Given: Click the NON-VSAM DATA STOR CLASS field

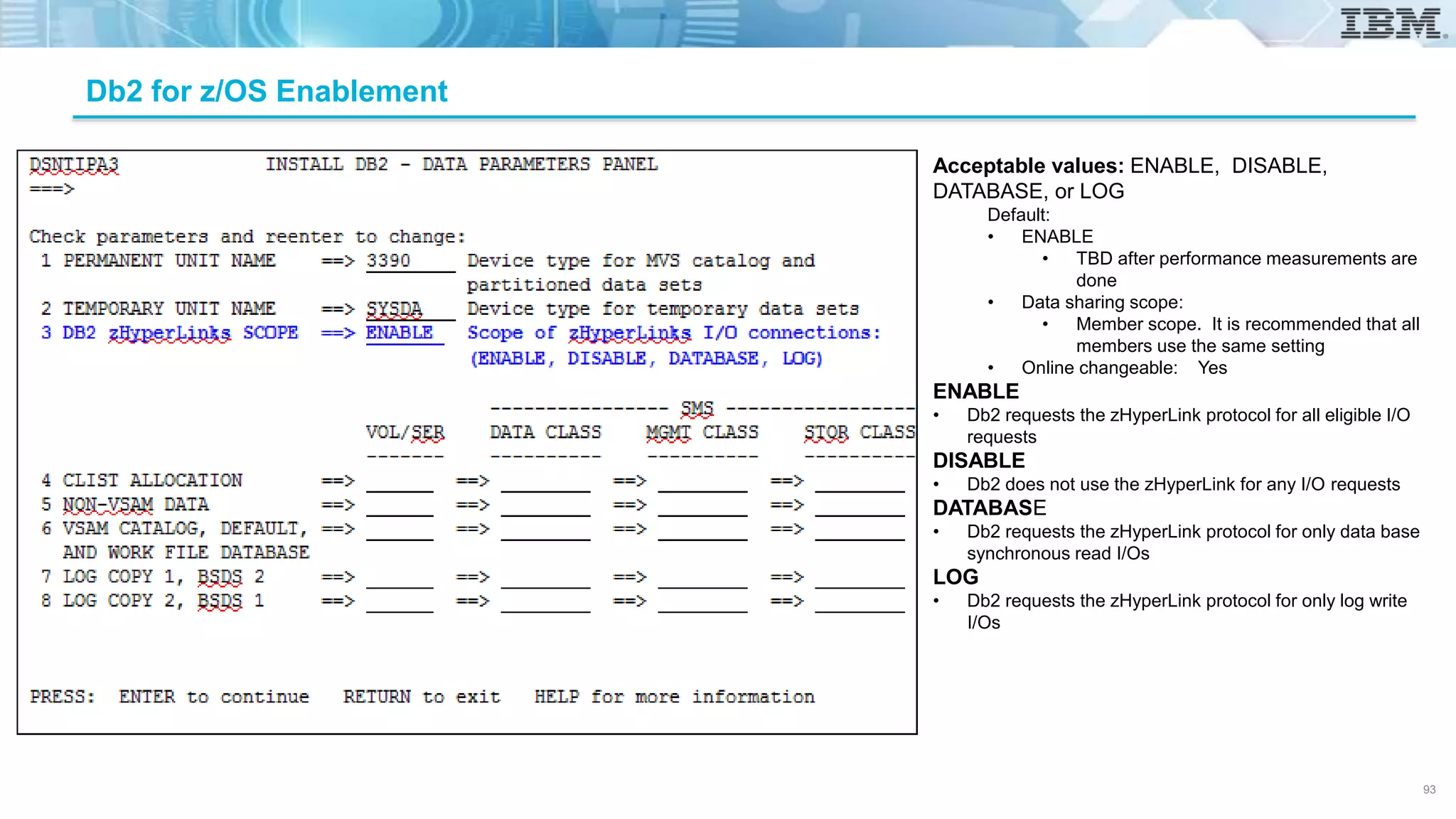Looking at the screenshot, I should 860,506.
